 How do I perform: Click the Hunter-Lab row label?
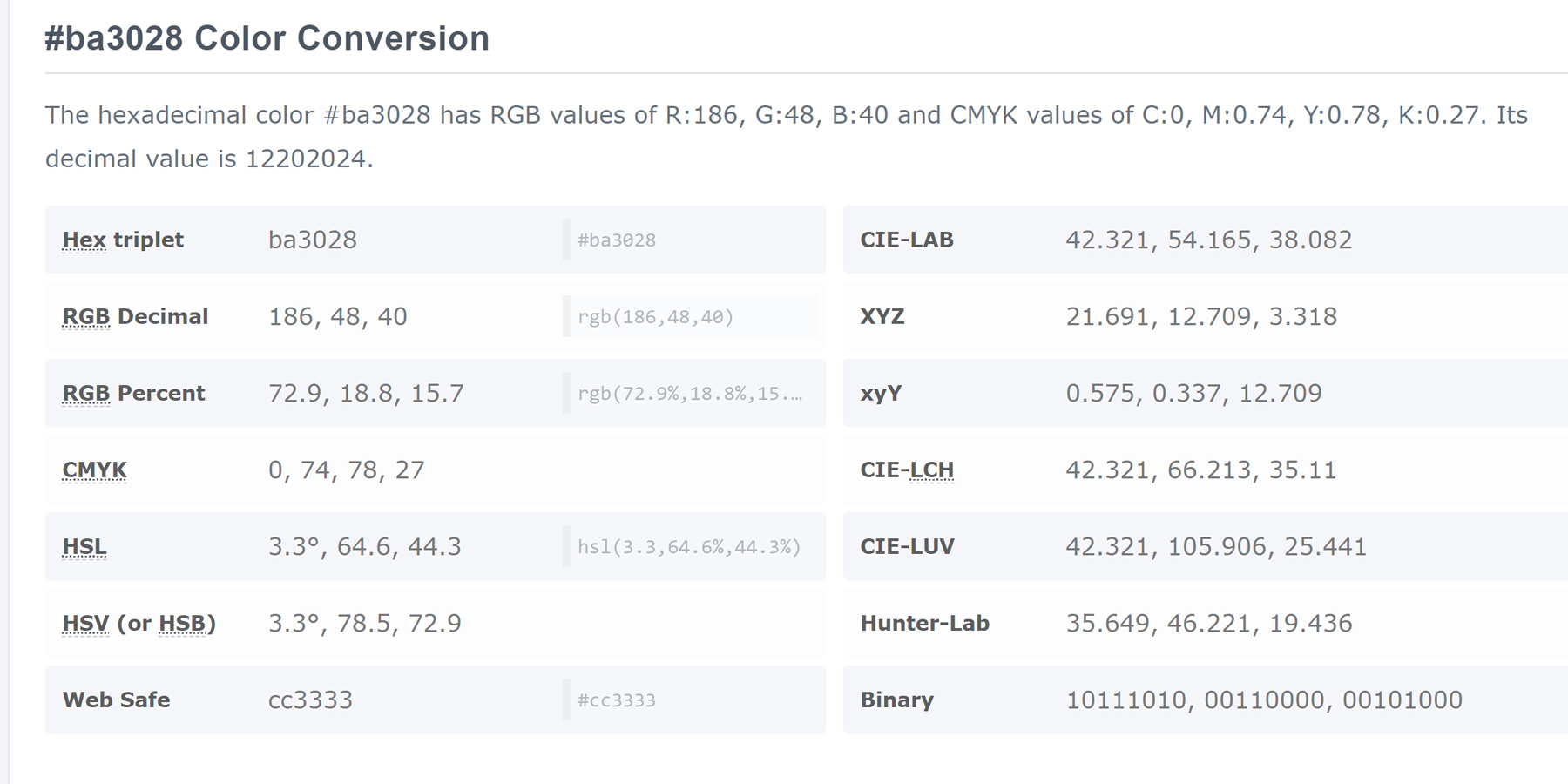coord(925,623)
